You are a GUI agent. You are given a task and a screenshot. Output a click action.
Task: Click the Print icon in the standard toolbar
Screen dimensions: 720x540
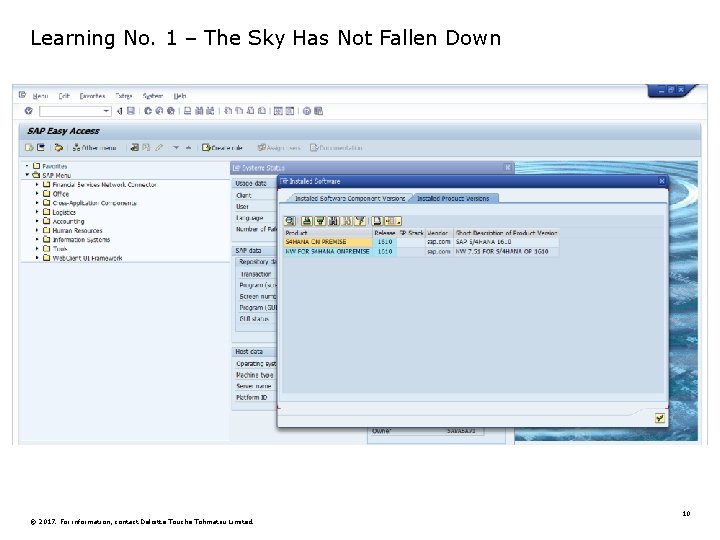pos(187,111)
